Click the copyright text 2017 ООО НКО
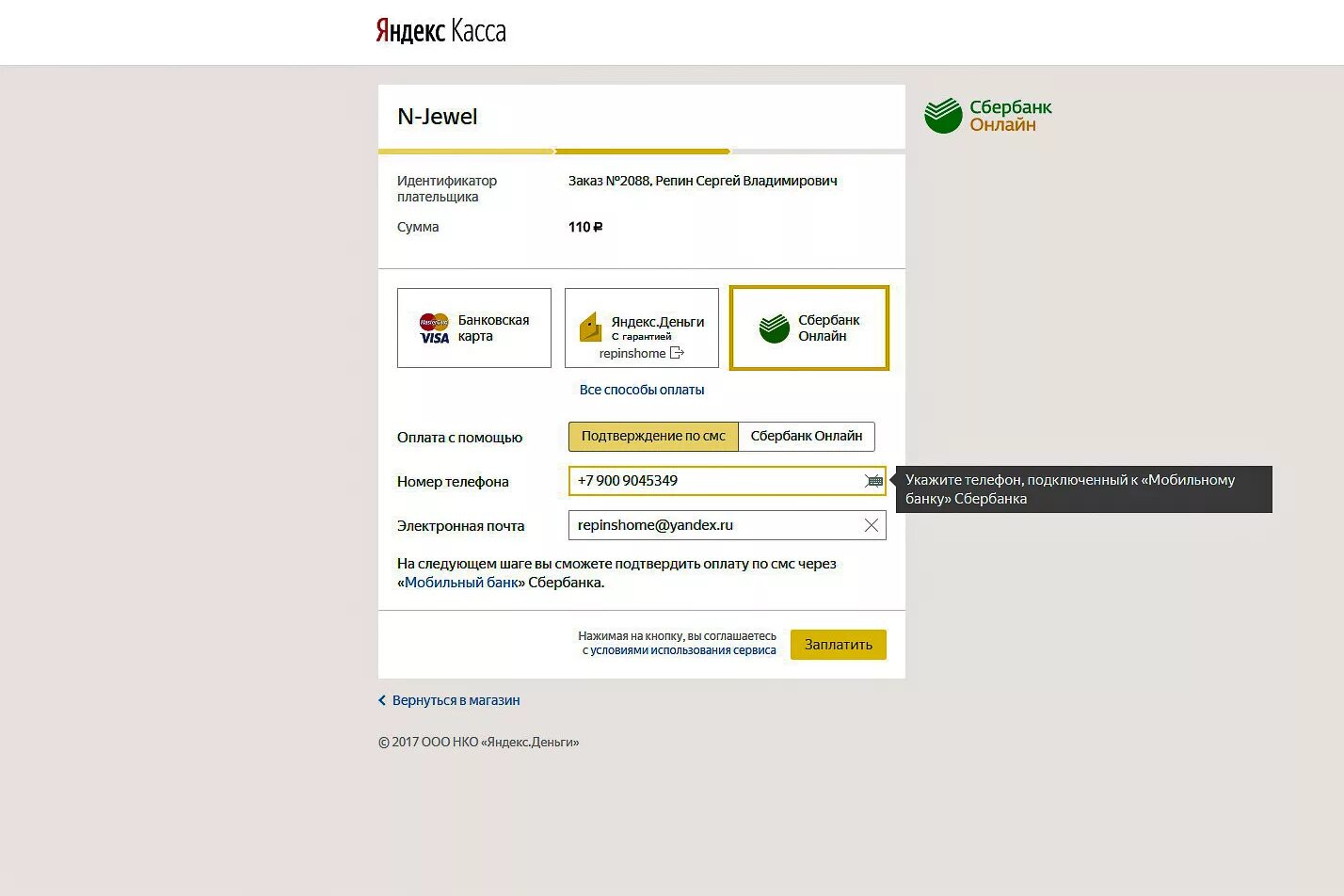Image resolution: width=1344 pixels, height=896 pixels. pyautogui.click(x=478, y=743)
